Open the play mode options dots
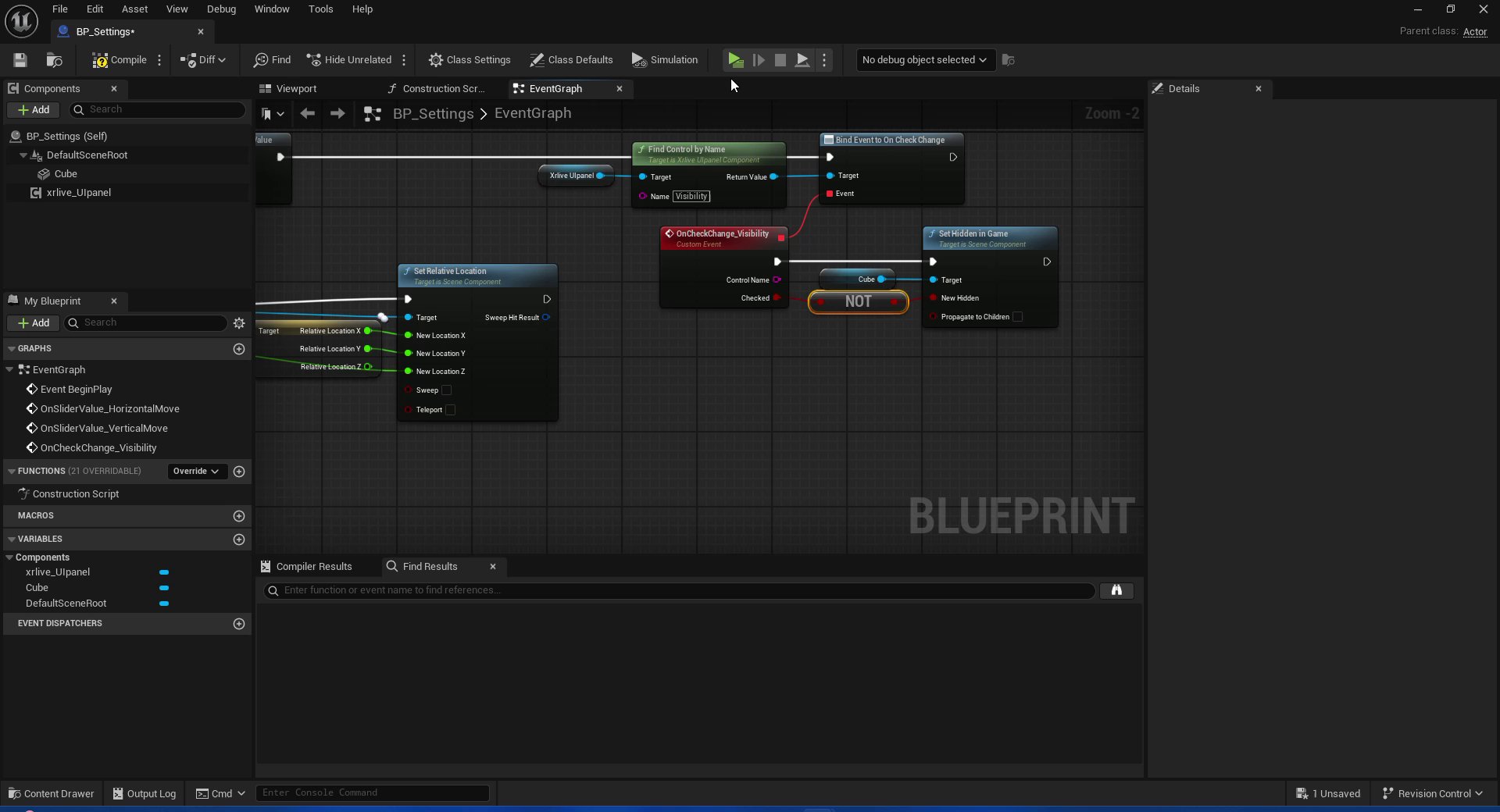Viewport: 1500px width, 812px height. click(824, 60)
